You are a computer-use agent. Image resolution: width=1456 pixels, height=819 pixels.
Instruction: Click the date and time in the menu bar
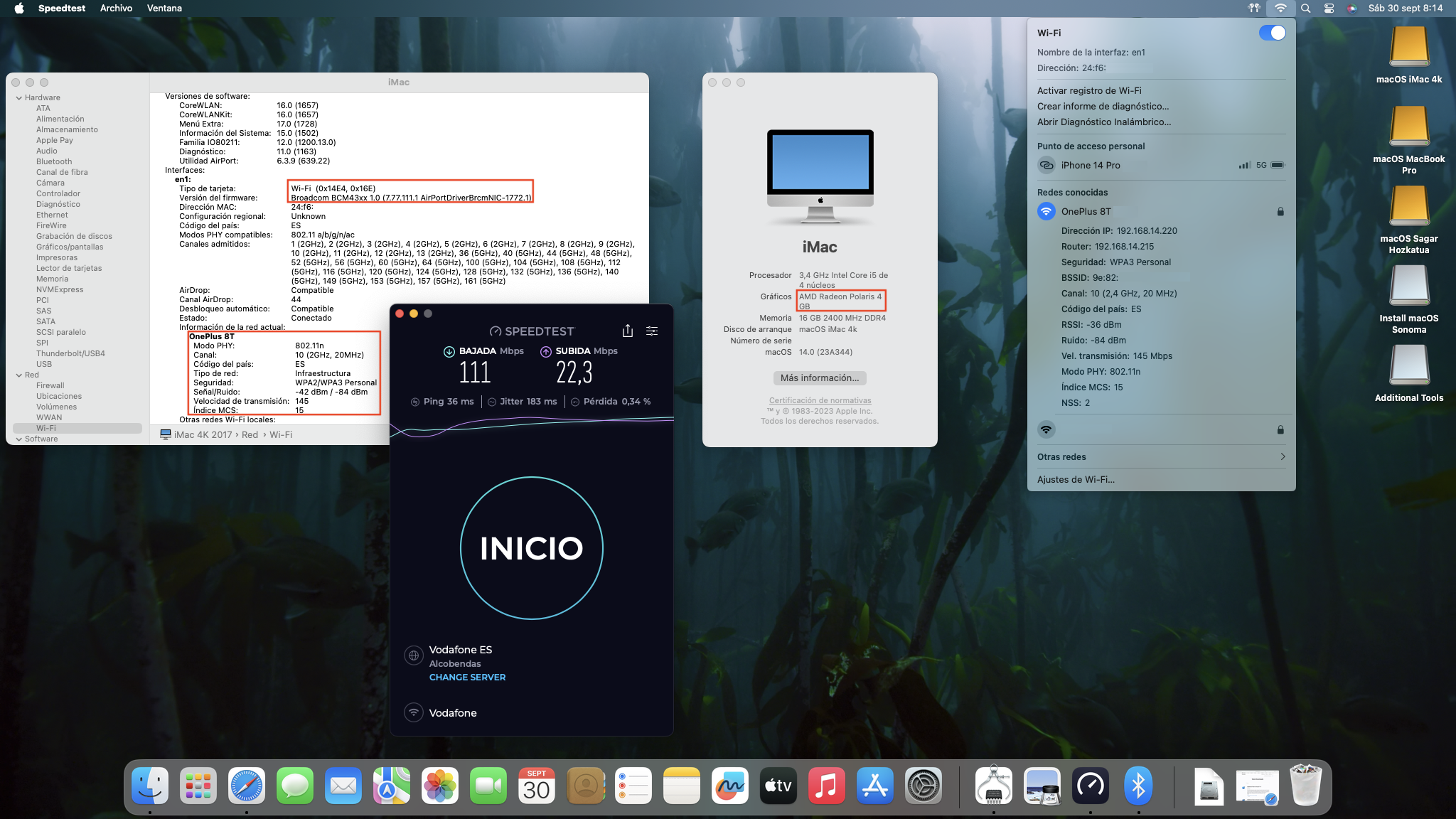click(1406, 9)
